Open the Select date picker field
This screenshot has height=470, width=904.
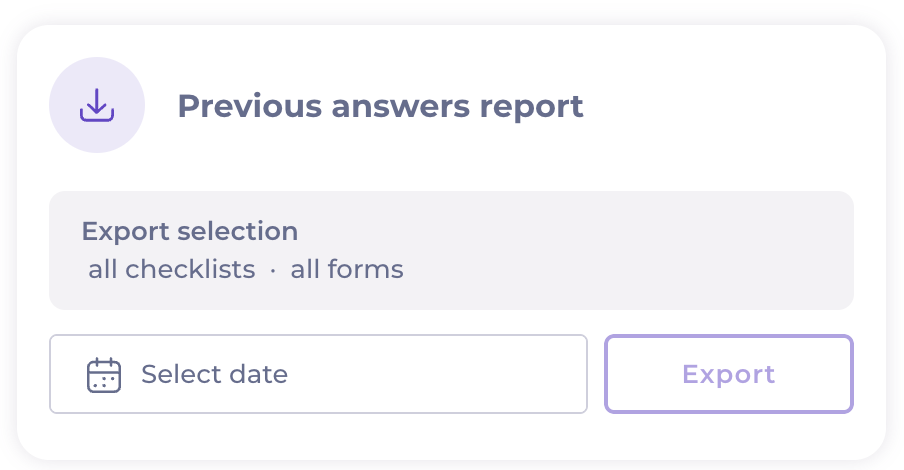[318, 374]
